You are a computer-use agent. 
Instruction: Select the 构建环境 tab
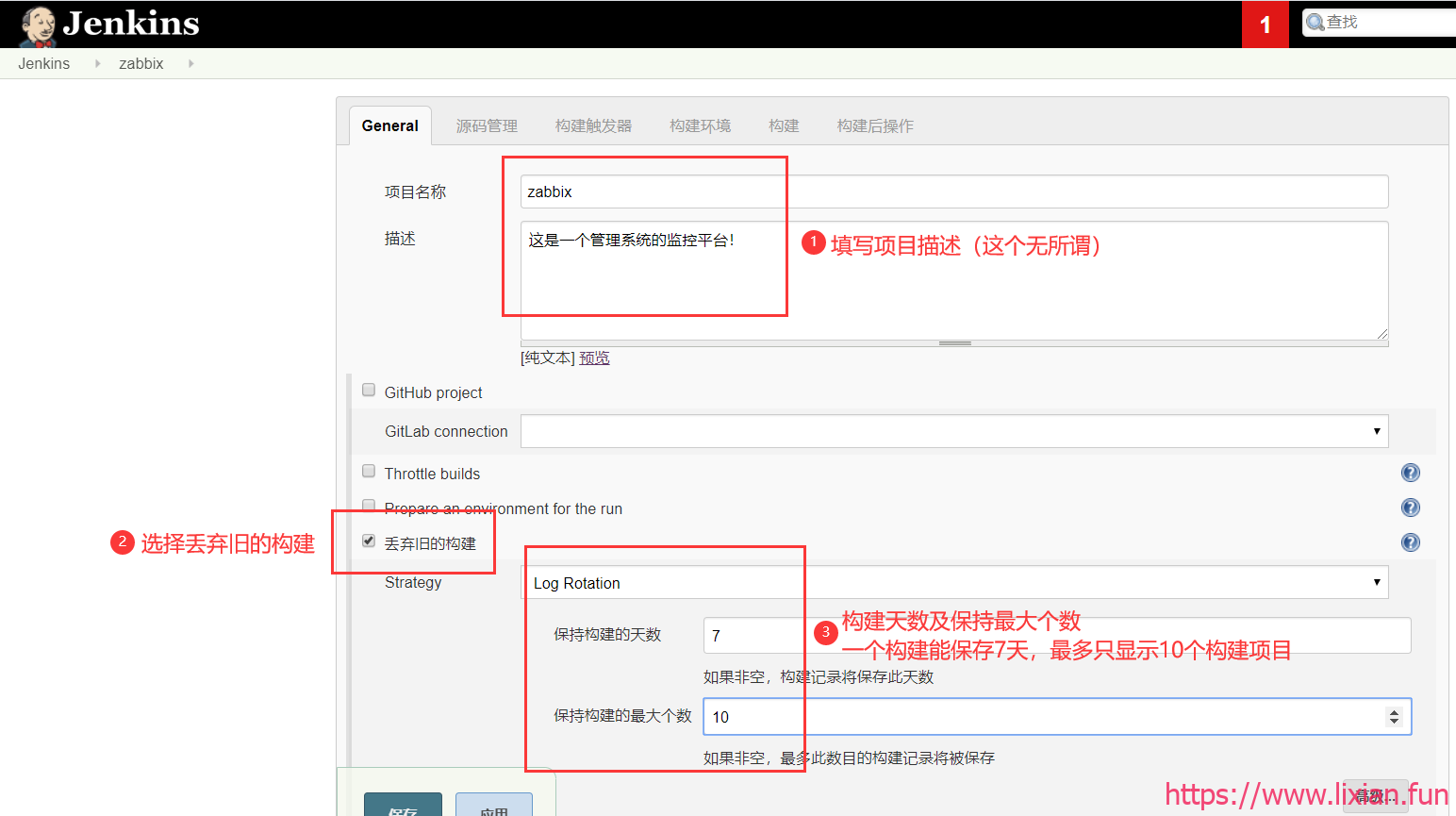pyautogui.click(x=700, y=125)
